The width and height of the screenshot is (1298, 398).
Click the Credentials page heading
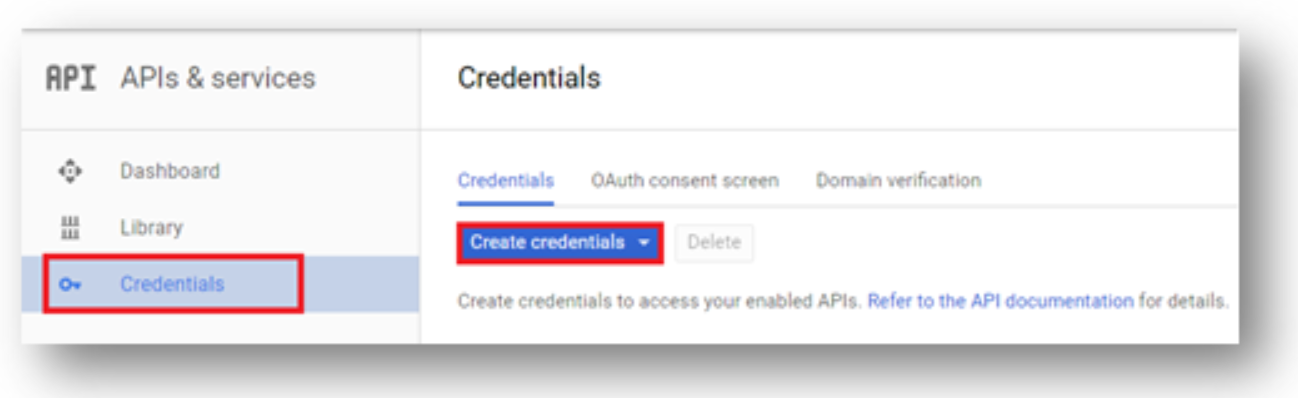(x=529, y=78)
